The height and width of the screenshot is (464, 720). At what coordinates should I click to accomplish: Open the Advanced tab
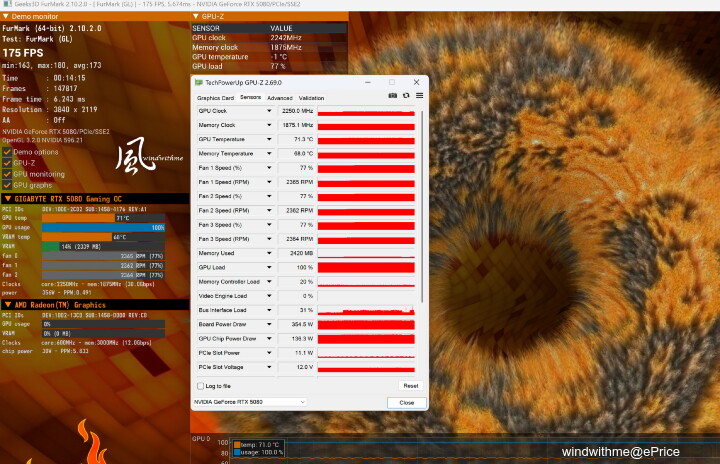pyautogui.click(x=280, y=98)
